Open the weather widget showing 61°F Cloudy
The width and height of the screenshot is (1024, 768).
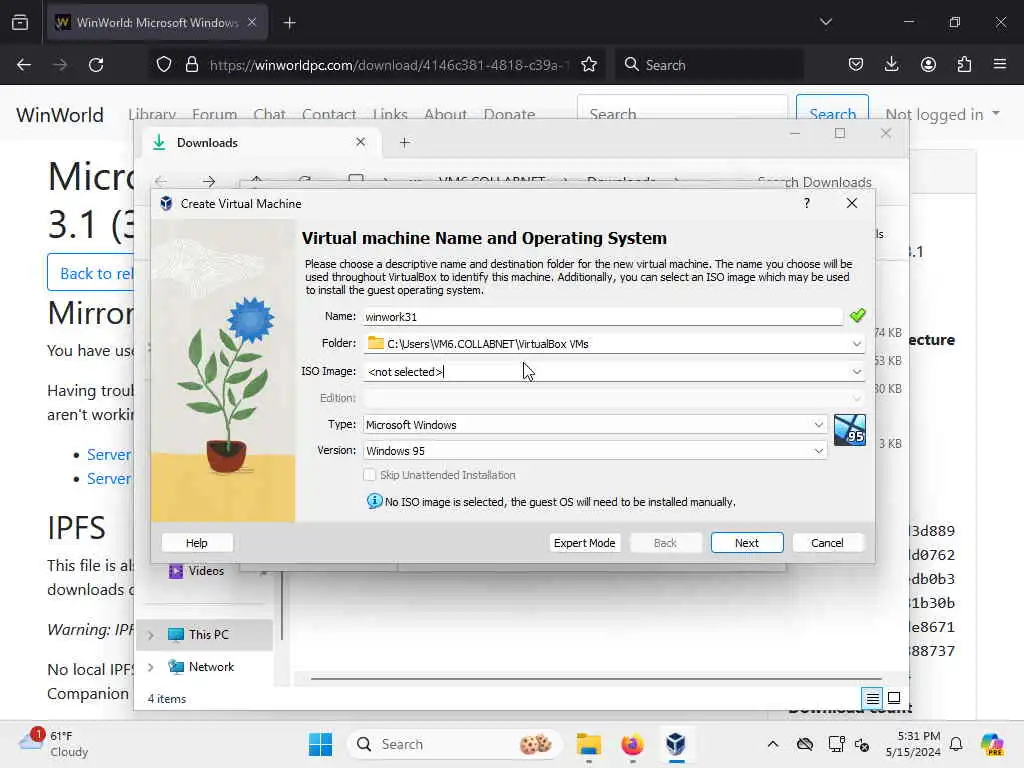(55, 744)
